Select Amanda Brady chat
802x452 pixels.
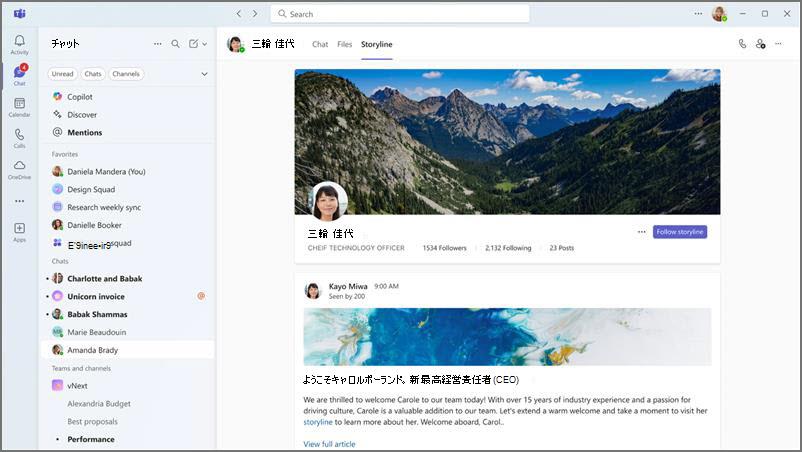128,350
